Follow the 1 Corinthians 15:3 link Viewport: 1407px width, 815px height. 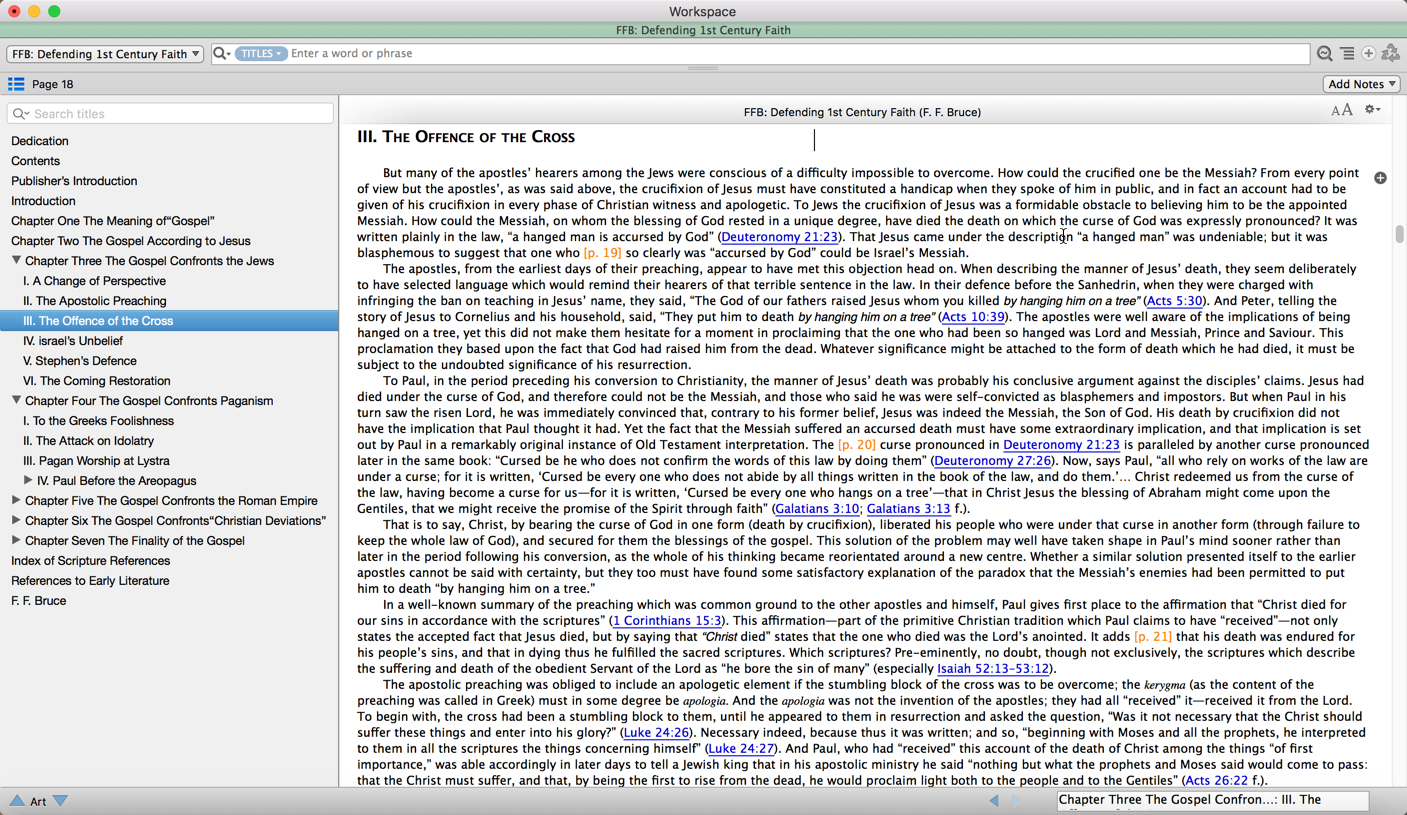pos(667,621)
